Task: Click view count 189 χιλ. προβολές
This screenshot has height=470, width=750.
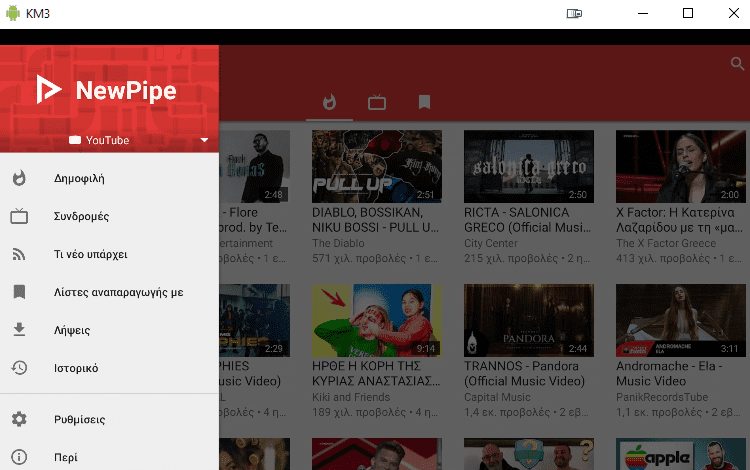Action: [x=359, y=413]
